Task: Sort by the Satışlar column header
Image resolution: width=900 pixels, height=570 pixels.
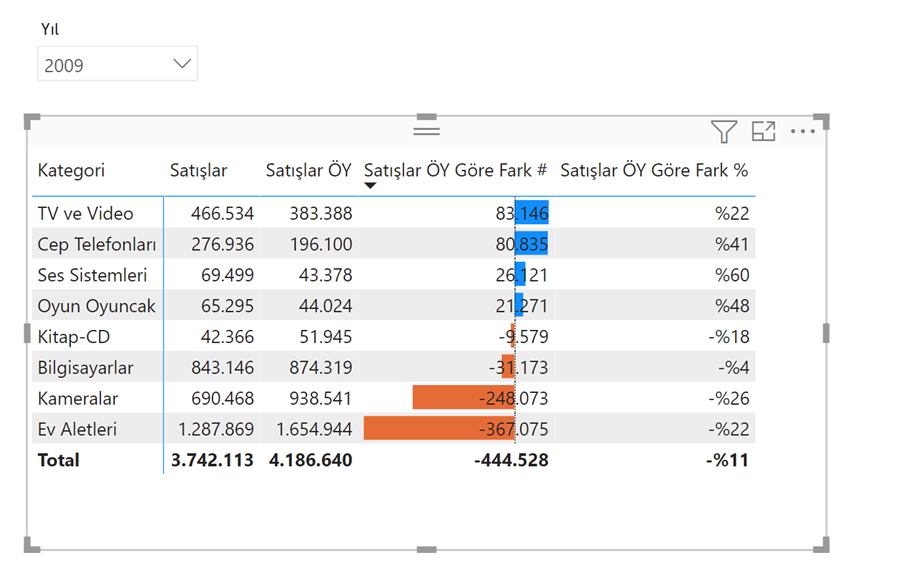Action: [199, 170]
